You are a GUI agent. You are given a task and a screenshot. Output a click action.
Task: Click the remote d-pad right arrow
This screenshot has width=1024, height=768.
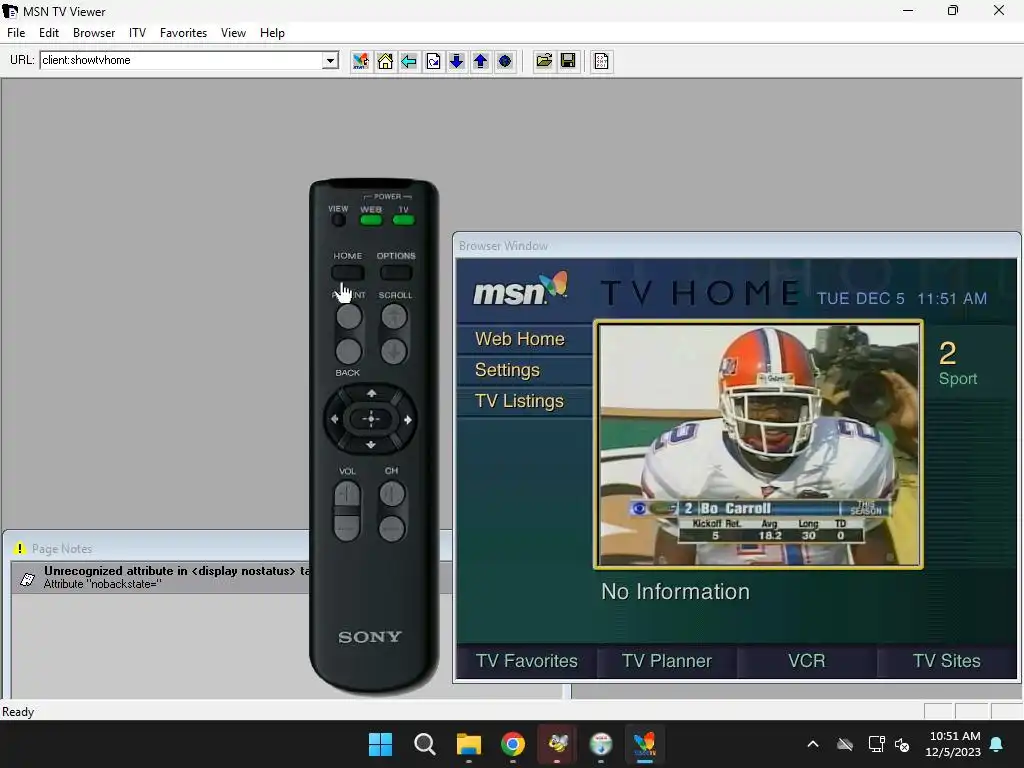[x=408, y=419]
